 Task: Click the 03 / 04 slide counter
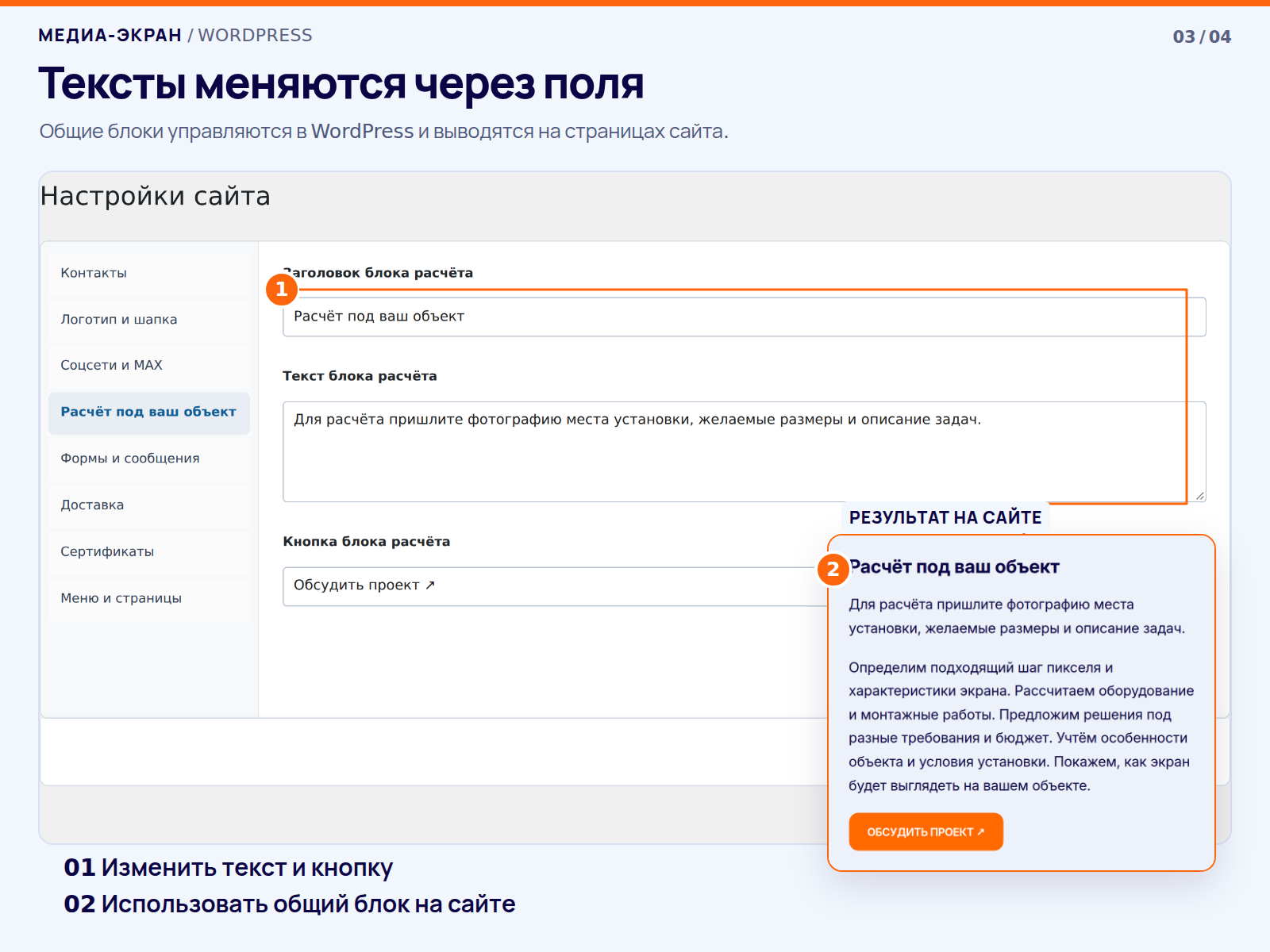coord(1202,37)
